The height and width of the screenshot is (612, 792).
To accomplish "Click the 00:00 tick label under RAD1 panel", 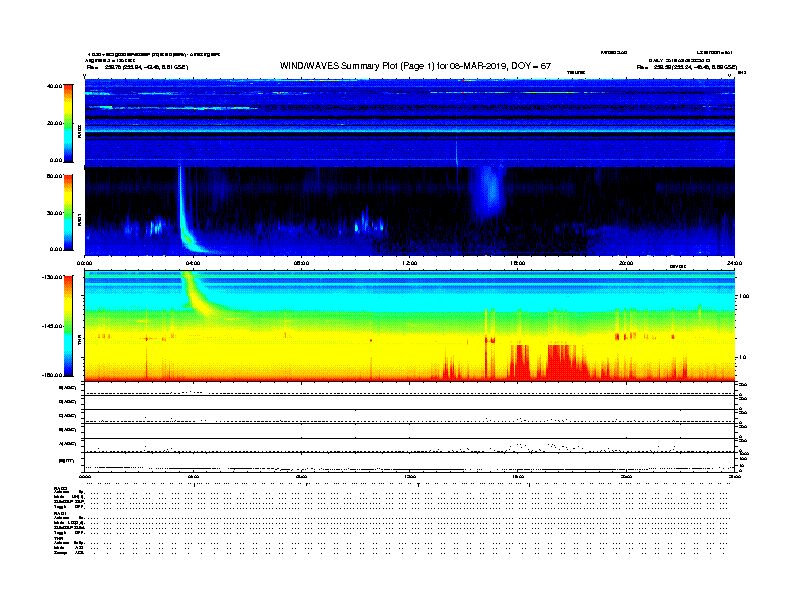I will [x=84, y=263].
